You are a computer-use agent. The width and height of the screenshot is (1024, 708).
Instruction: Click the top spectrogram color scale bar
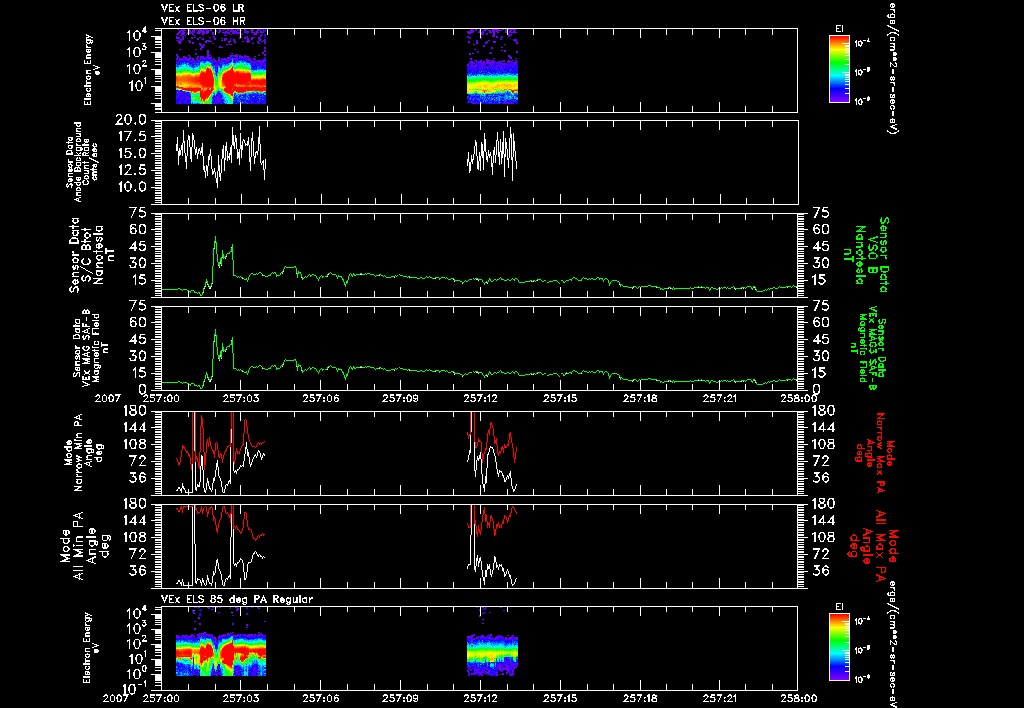click(839, 69)
